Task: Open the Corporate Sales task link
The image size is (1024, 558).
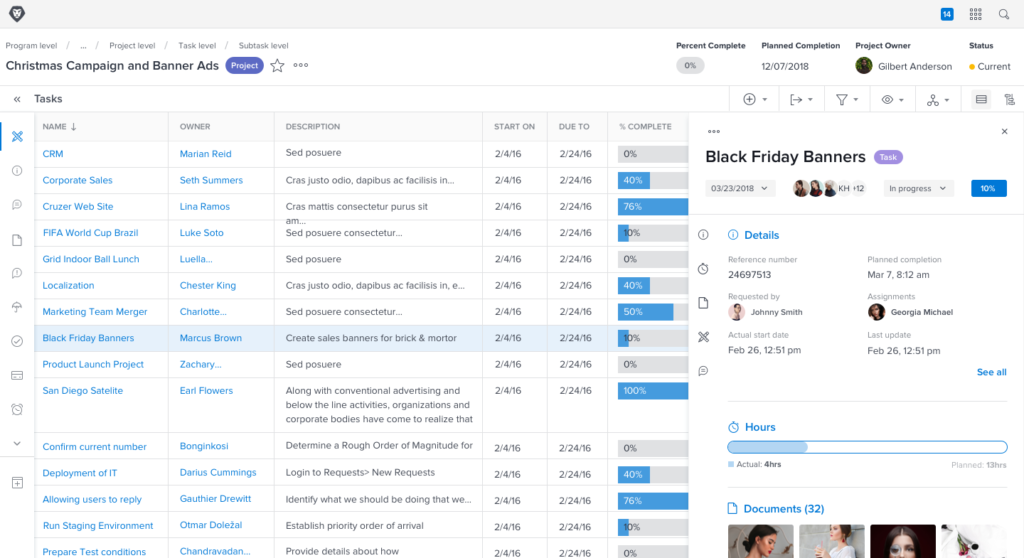Action: click(77, 180)
